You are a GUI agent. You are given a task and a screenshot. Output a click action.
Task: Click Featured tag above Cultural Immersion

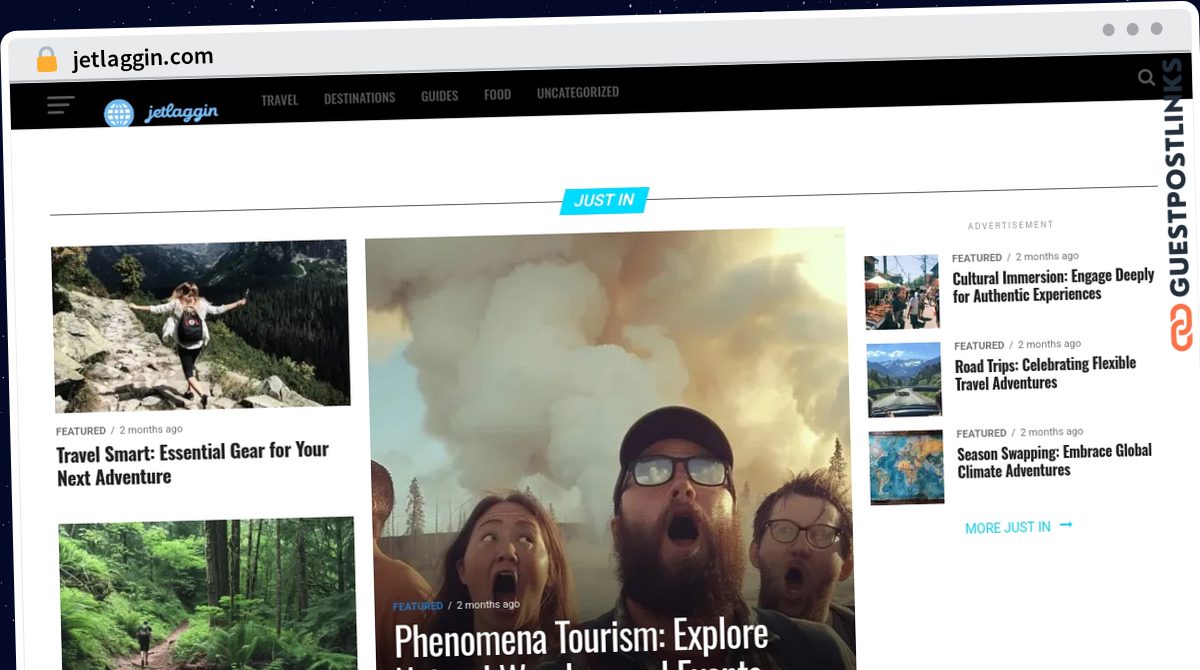(x=977, y=258)
